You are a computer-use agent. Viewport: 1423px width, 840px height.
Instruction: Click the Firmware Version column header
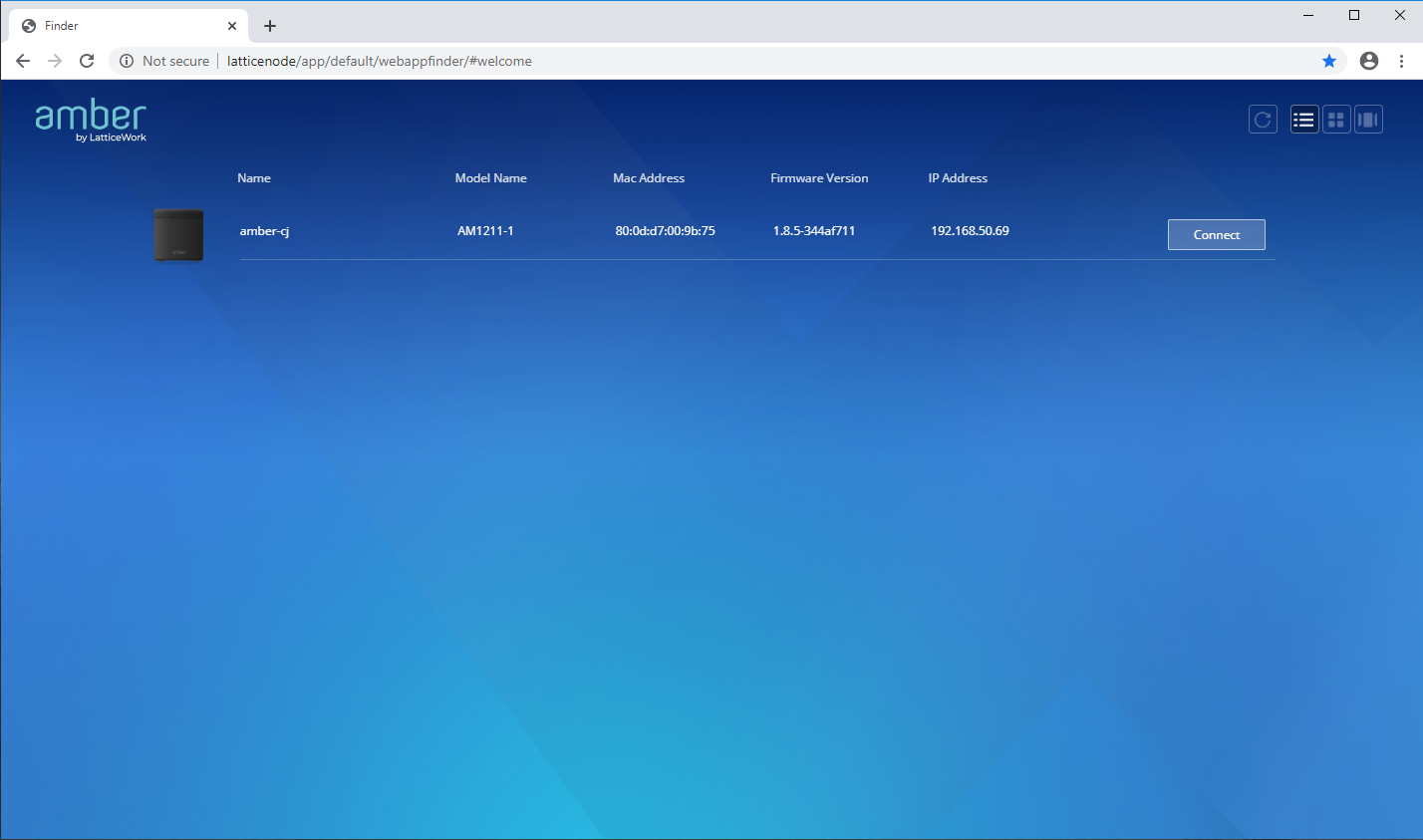coord(819,178)
